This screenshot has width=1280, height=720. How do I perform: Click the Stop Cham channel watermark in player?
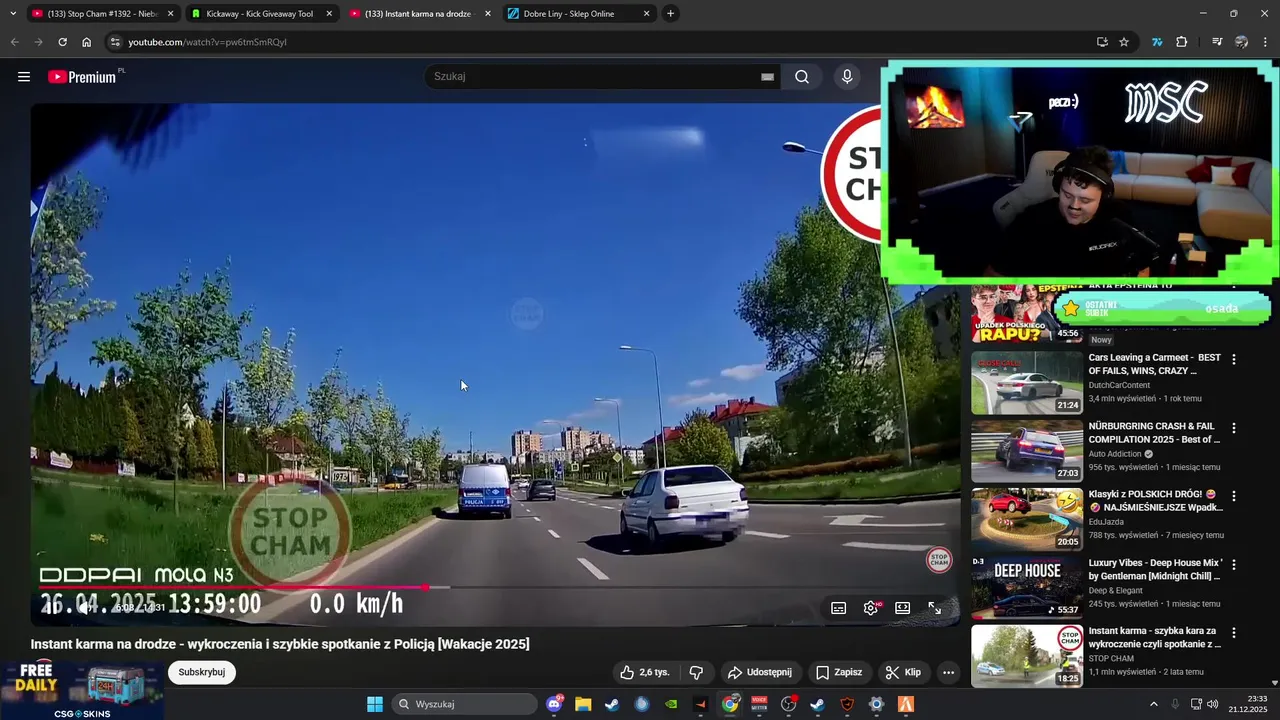click(938, 561)
